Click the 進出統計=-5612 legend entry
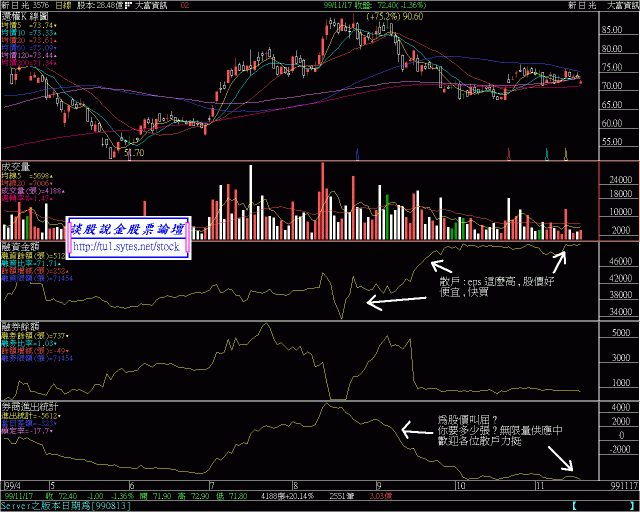 point(31,416)
